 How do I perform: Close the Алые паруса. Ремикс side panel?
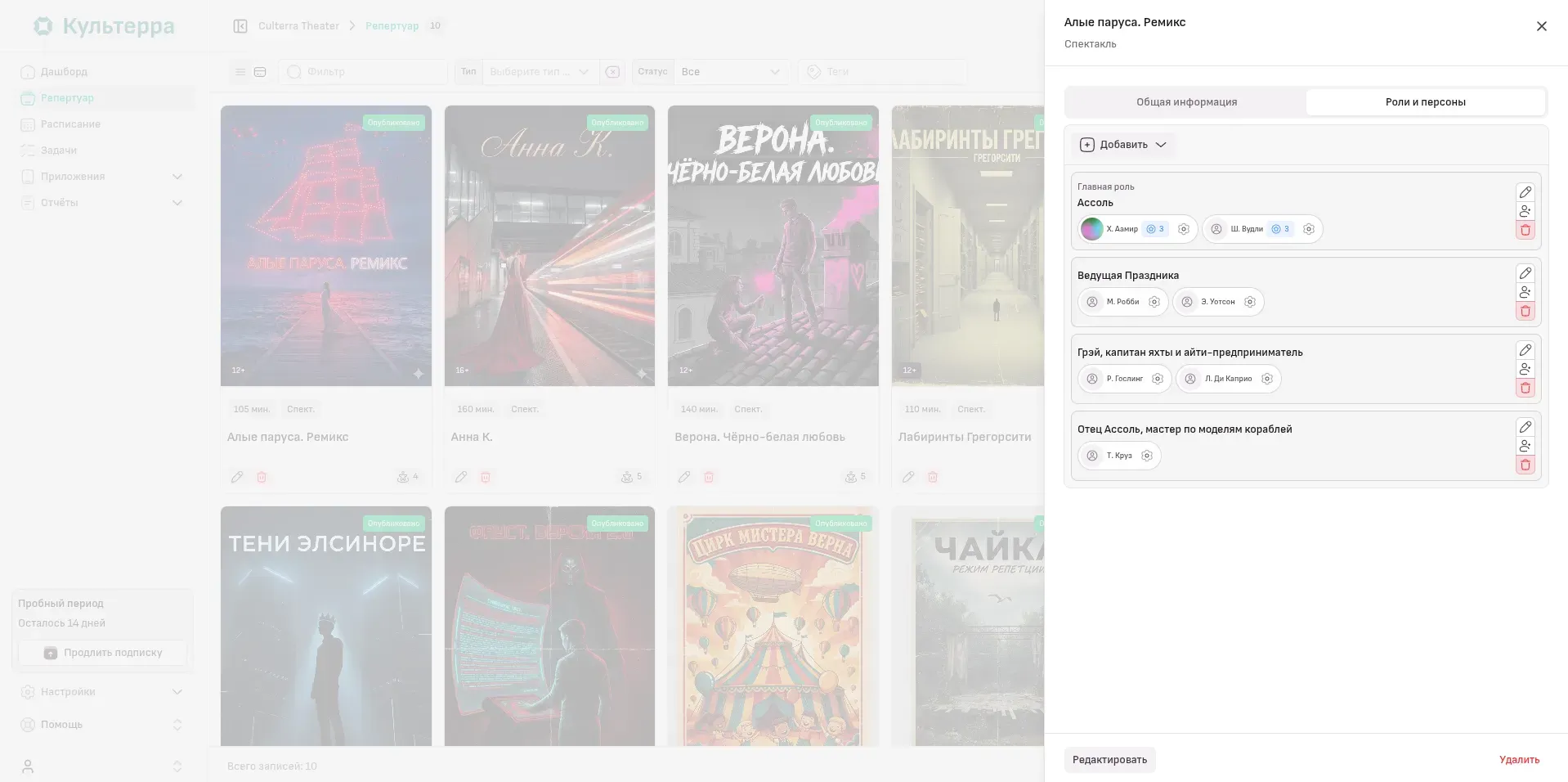tap(1541, 26)
